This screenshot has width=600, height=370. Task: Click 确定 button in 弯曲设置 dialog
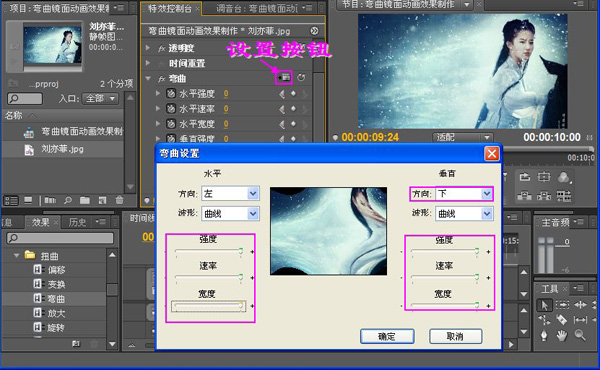[x=387, y=336]
